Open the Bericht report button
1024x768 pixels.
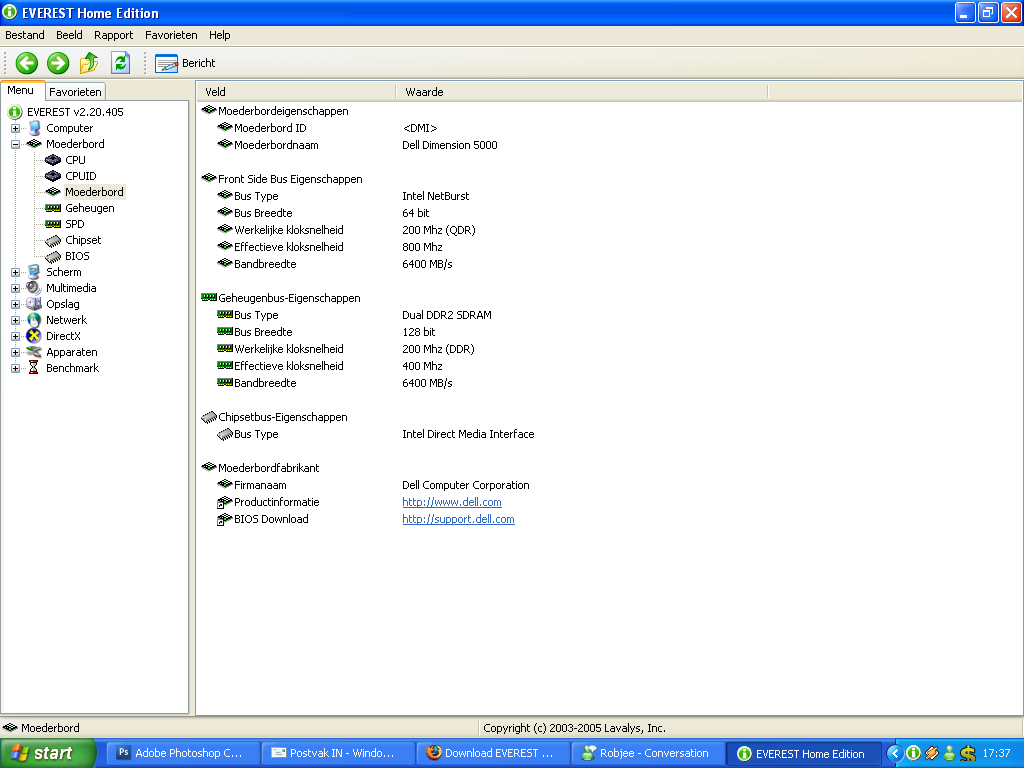click(x=185, y=63)
